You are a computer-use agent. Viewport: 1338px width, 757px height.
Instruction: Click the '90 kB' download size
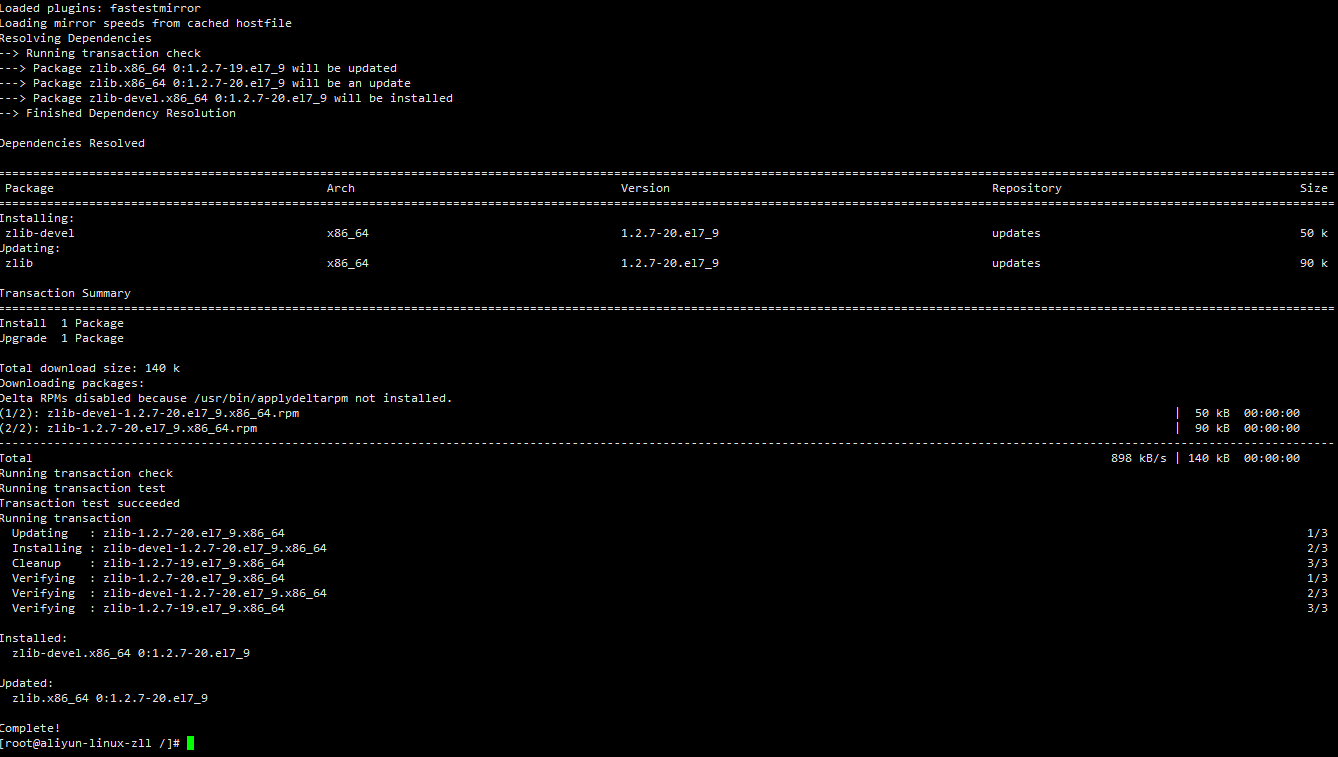pos(1212,428)
